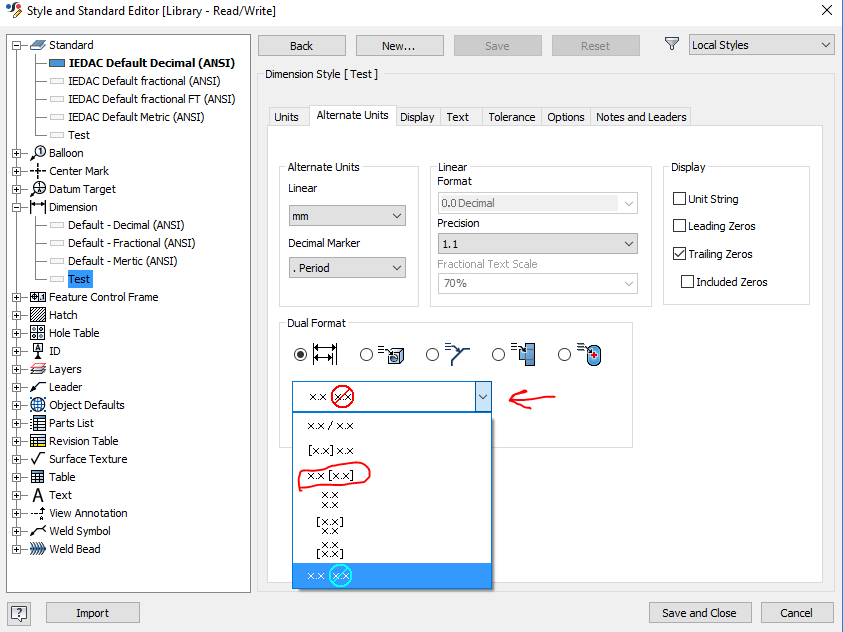Click the Save and Close button

click(699, 613)
